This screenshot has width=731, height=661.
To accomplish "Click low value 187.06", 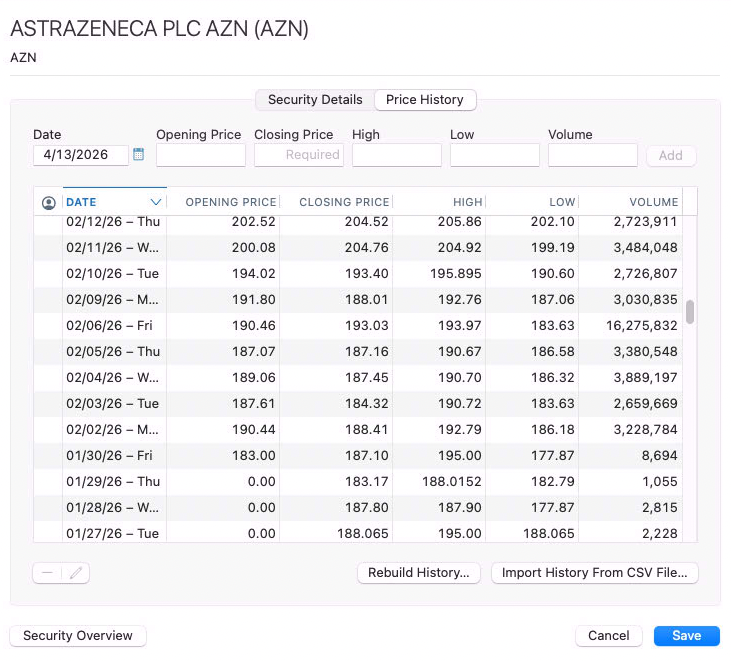I will (x=552, y=300).
